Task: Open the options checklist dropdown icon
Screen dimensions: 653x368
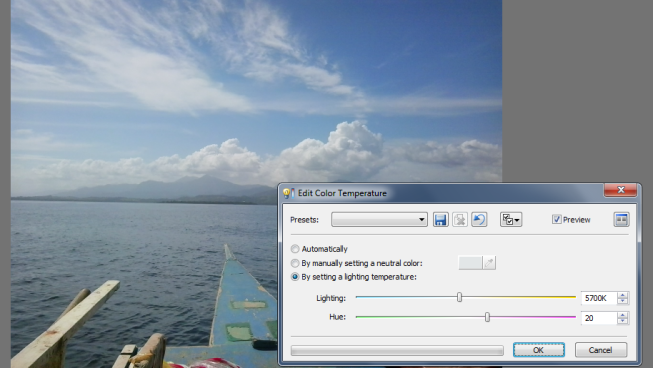Action: pyautogui.click(x=511, y=219)
